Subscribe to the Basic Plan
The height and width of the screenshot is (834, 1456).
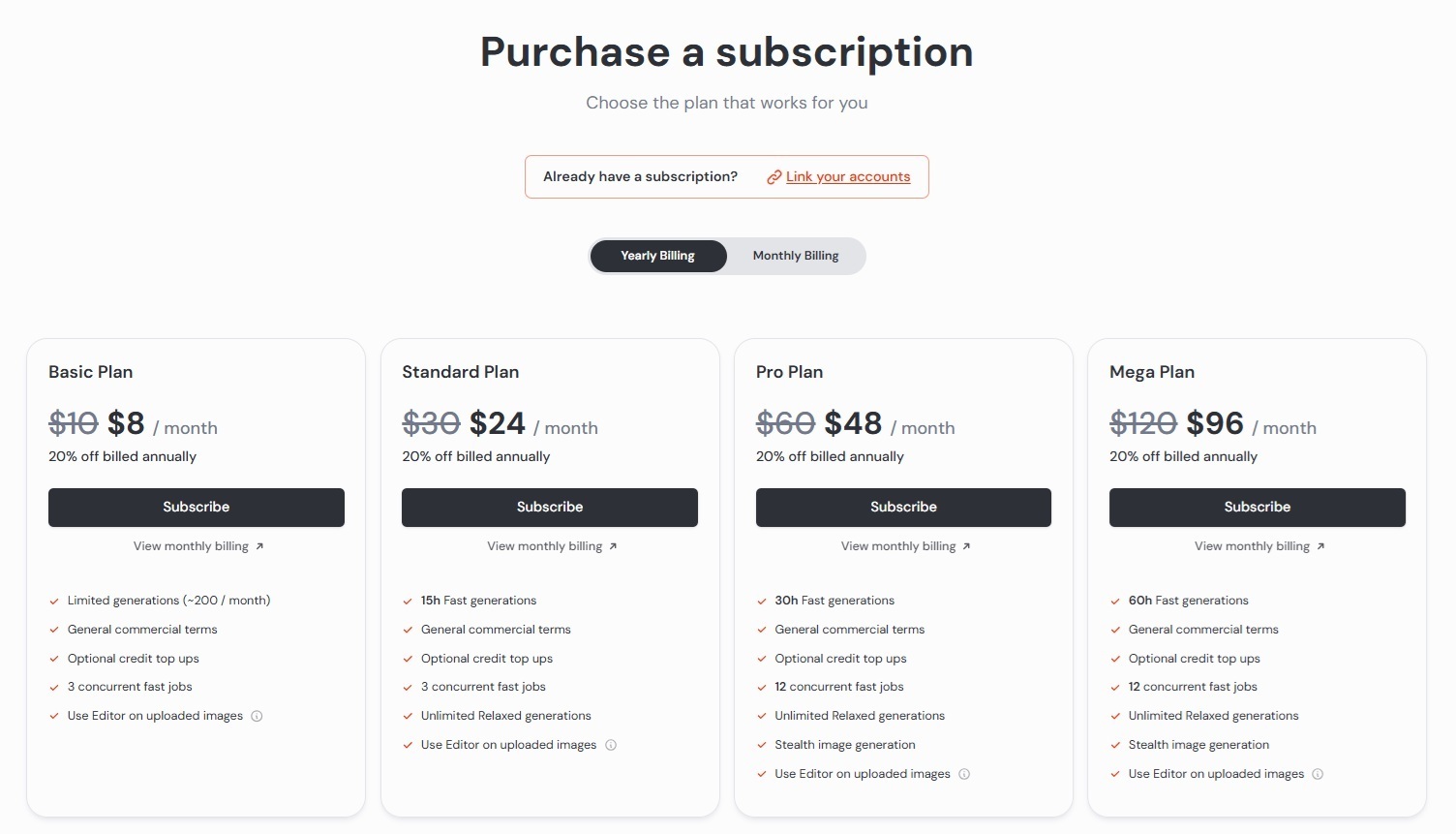(197, 508)
